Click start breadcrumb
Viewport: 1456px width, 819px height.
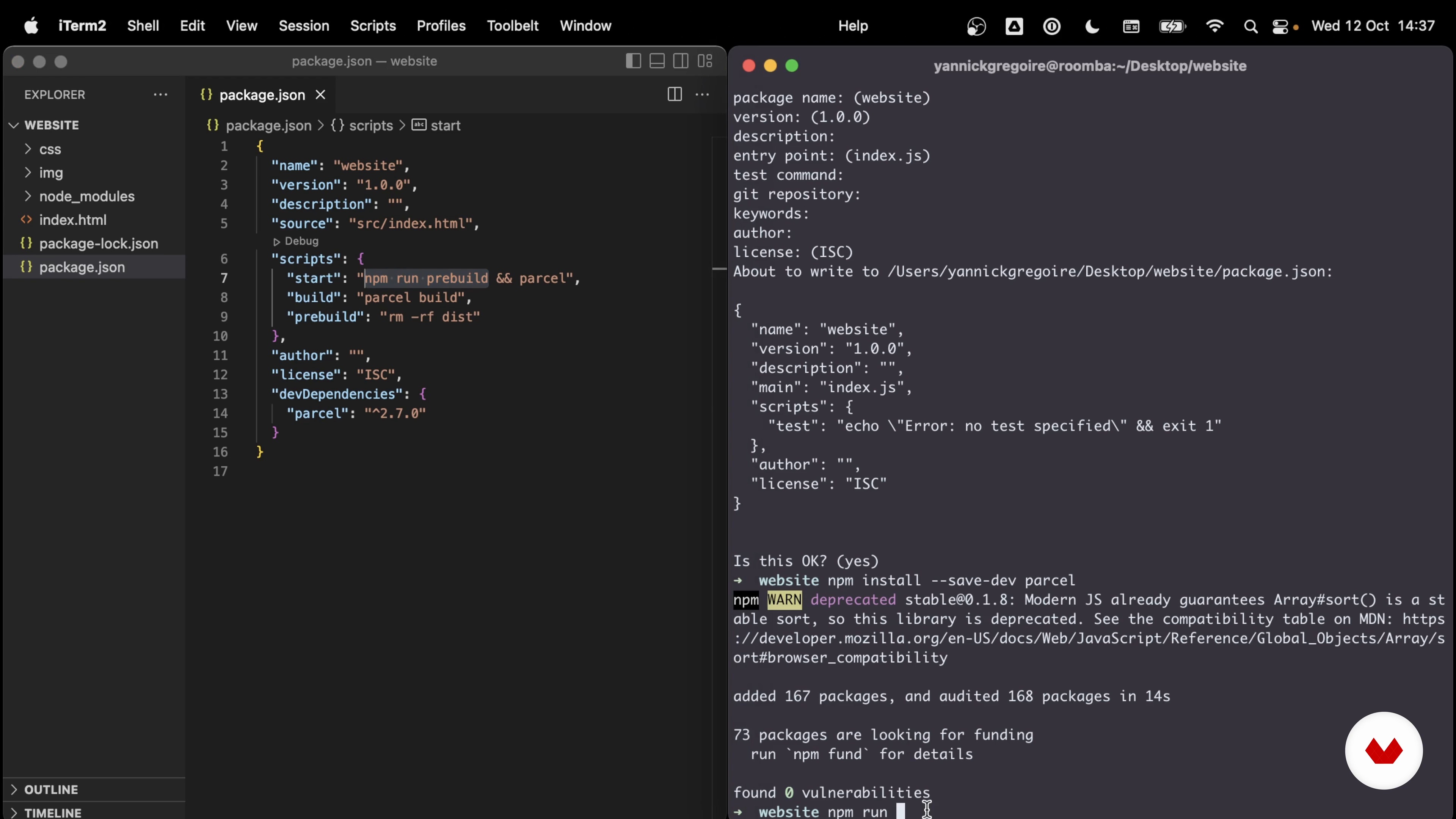[x=446, y=126]
